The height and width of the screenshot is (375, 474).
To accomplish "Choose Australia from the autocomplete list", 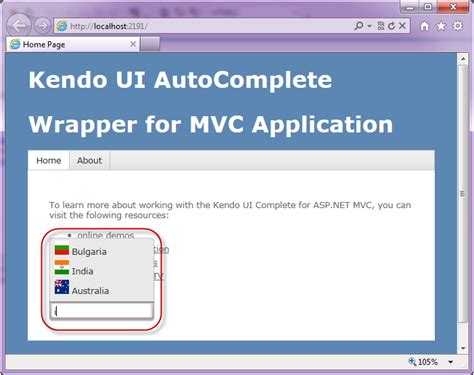I will point(101,290).
